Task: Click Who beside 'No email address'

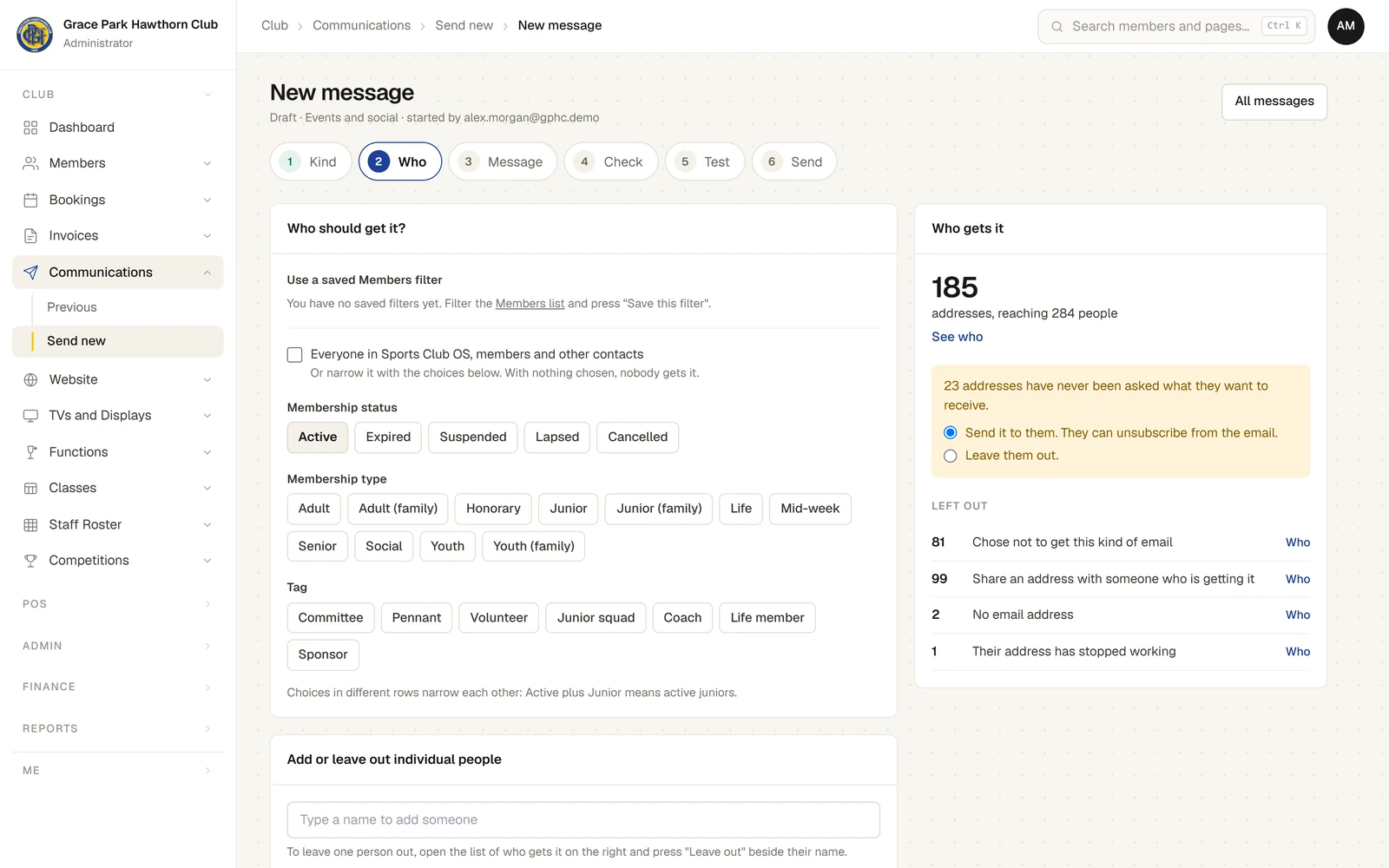Action: pos(1298,615)
